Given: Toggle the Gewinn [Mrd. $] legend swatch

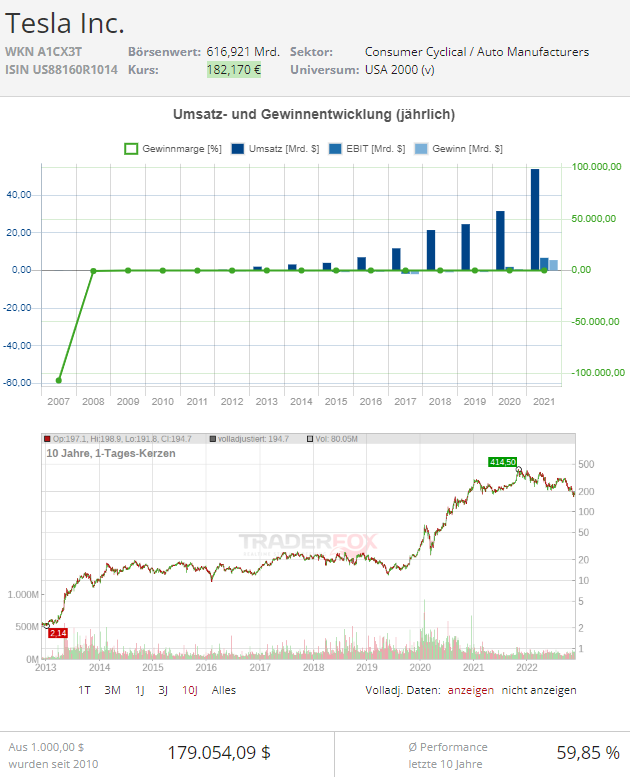Looking at the screenshot, I should [421, 149].
